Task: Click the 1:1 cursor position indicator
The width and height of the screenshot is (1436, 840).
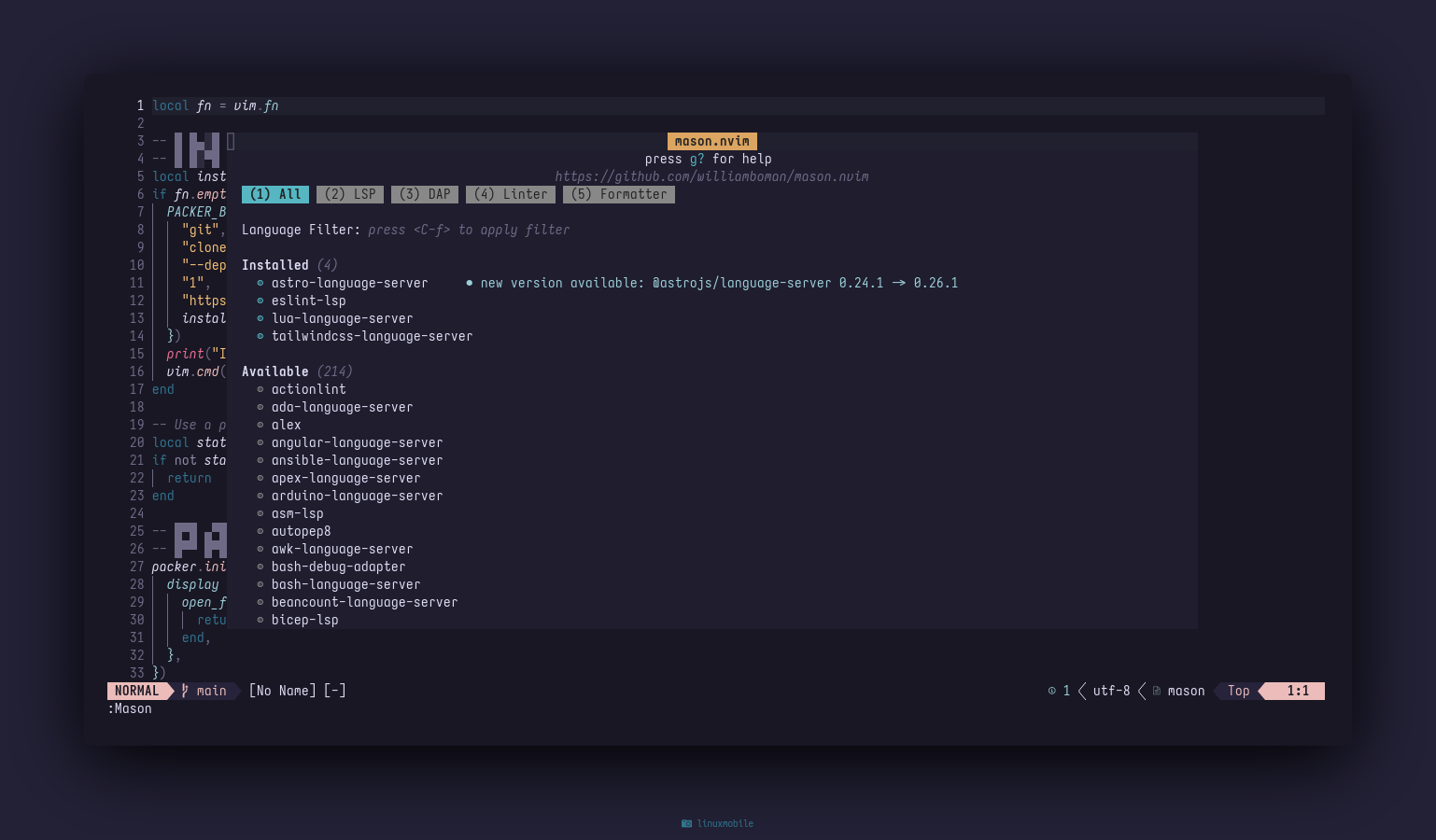Action: point(1298,691)
